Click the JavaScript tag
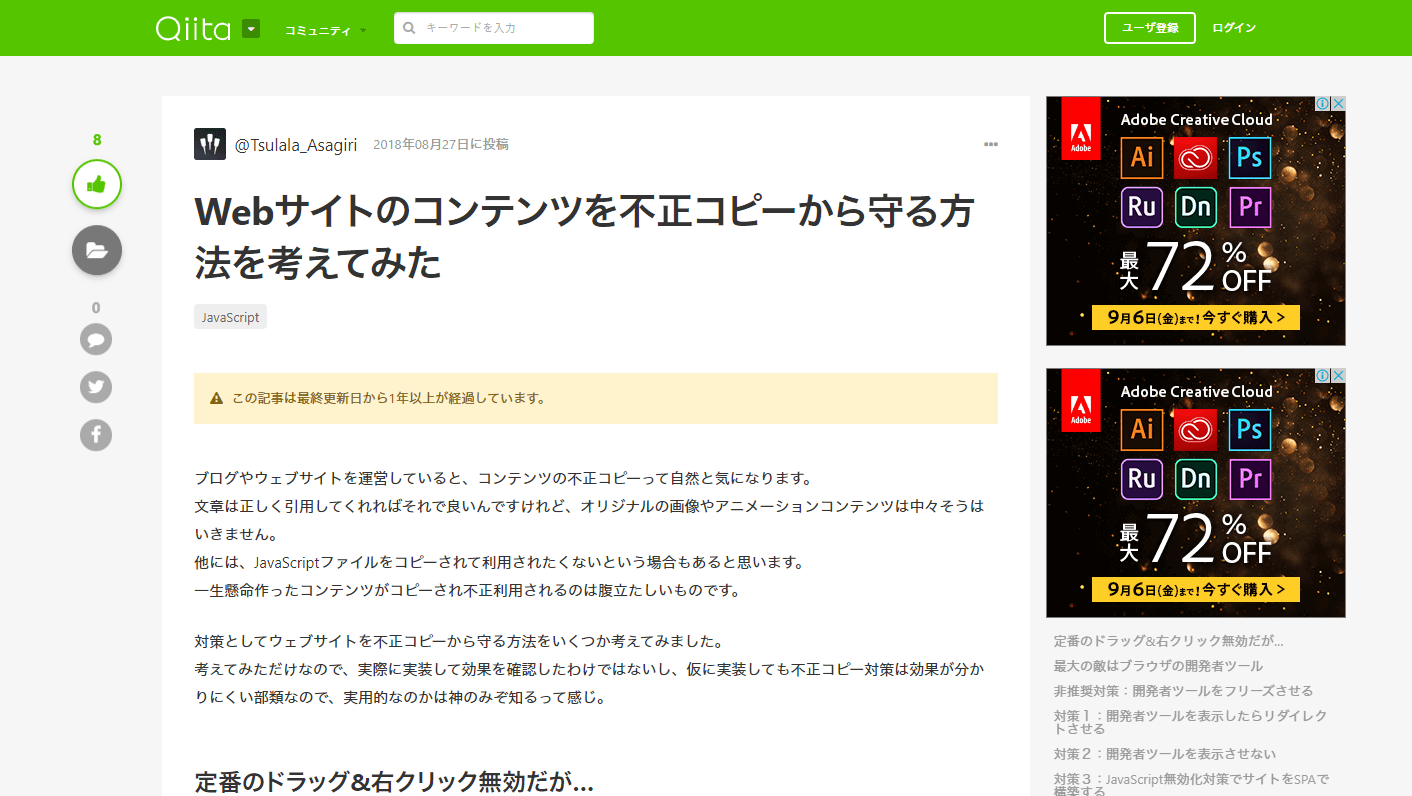1412x796 pixels. 230,317
